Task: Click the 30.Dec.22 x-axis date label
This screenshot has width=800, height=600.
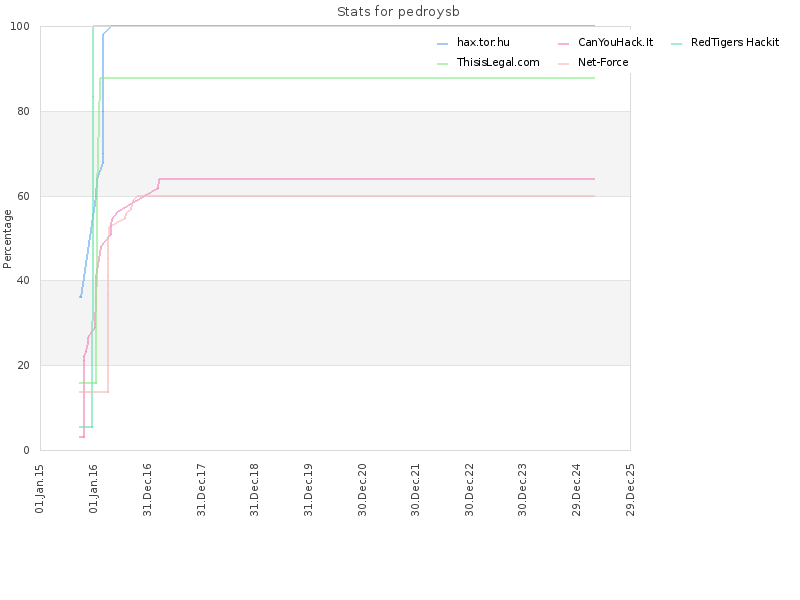Action: (x=469, y=490)
